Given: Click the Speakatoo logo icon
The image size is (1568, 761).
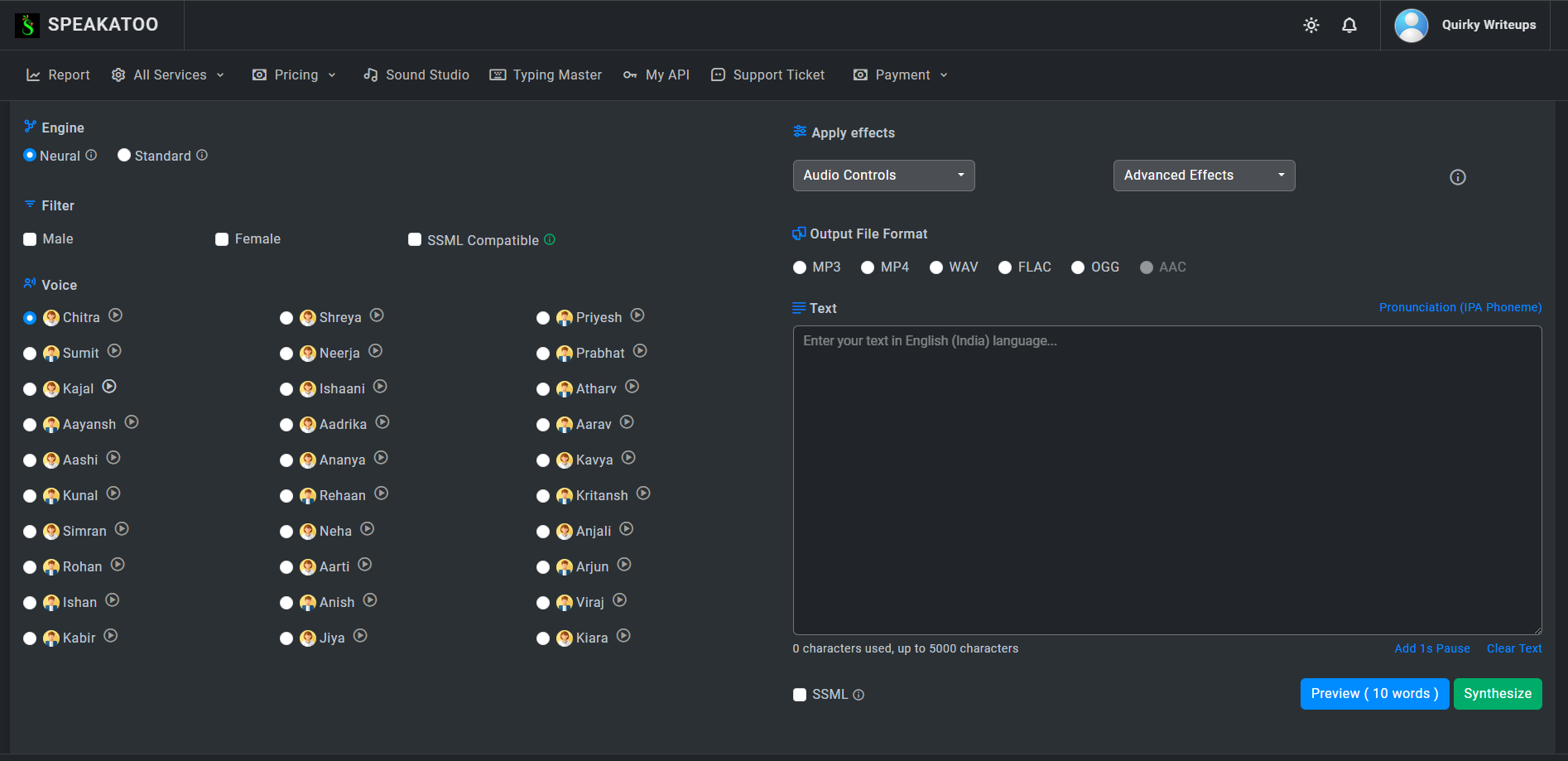Looking at the screenshot, I should pyautogui.click(x=27, y=25).
